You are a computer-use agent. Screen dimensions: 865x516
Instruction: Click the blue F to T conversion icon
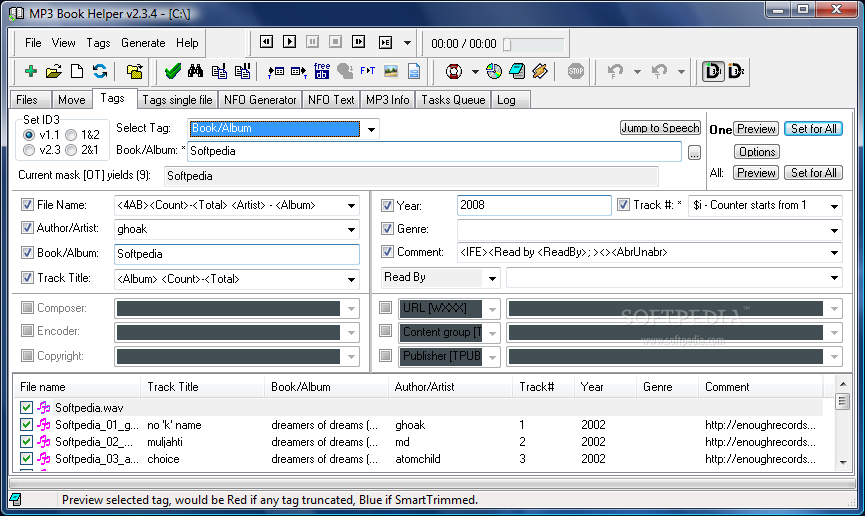coord(367,71)
